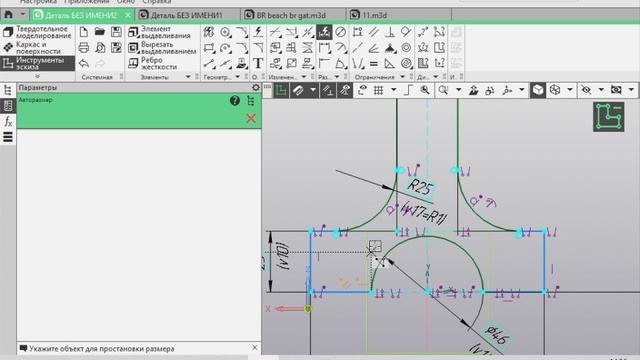Select the circle tool
This screenshot has width=640, height=360.
coord(225,32)
